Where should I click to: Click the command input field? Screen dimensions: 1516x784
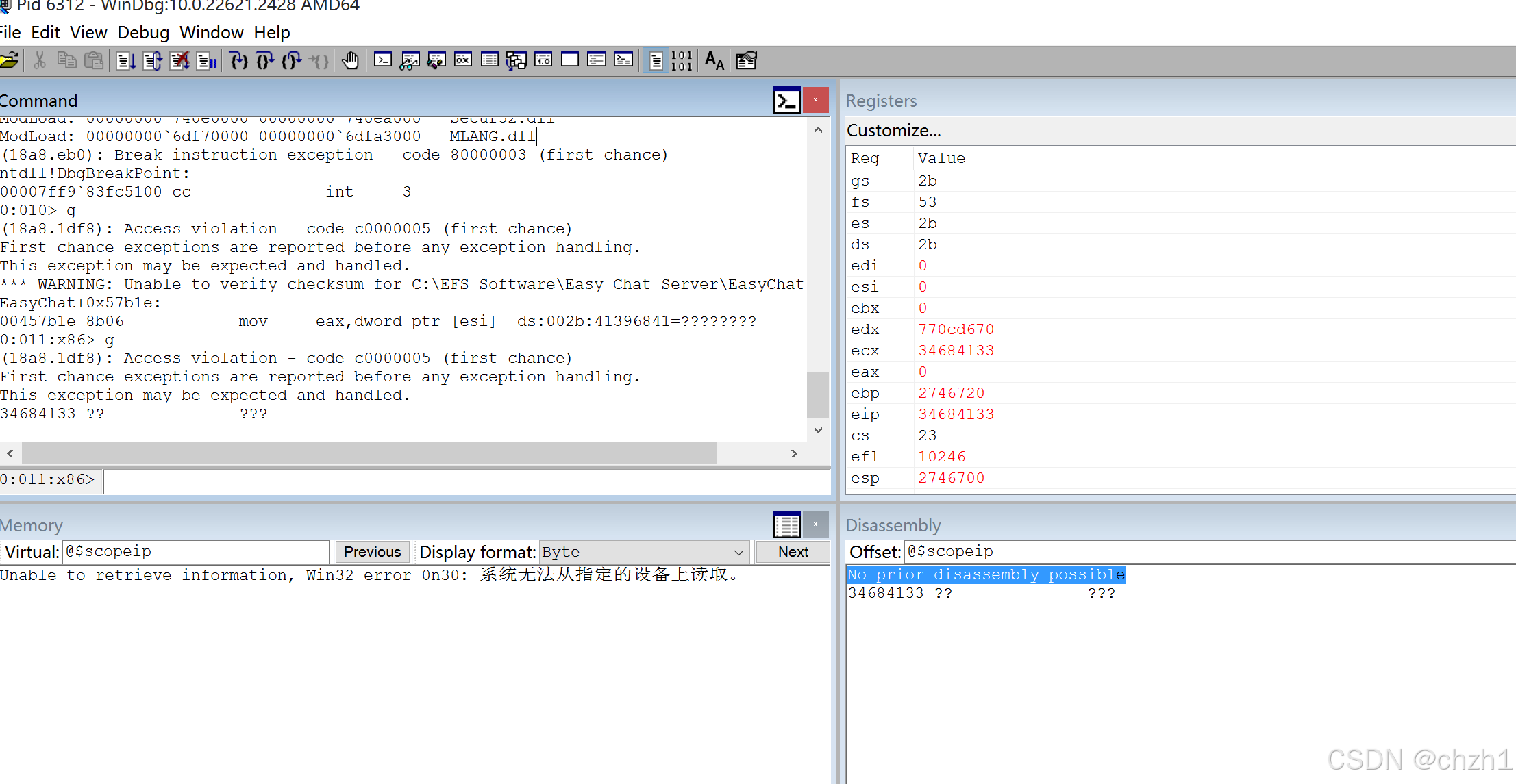coord(466,481)
